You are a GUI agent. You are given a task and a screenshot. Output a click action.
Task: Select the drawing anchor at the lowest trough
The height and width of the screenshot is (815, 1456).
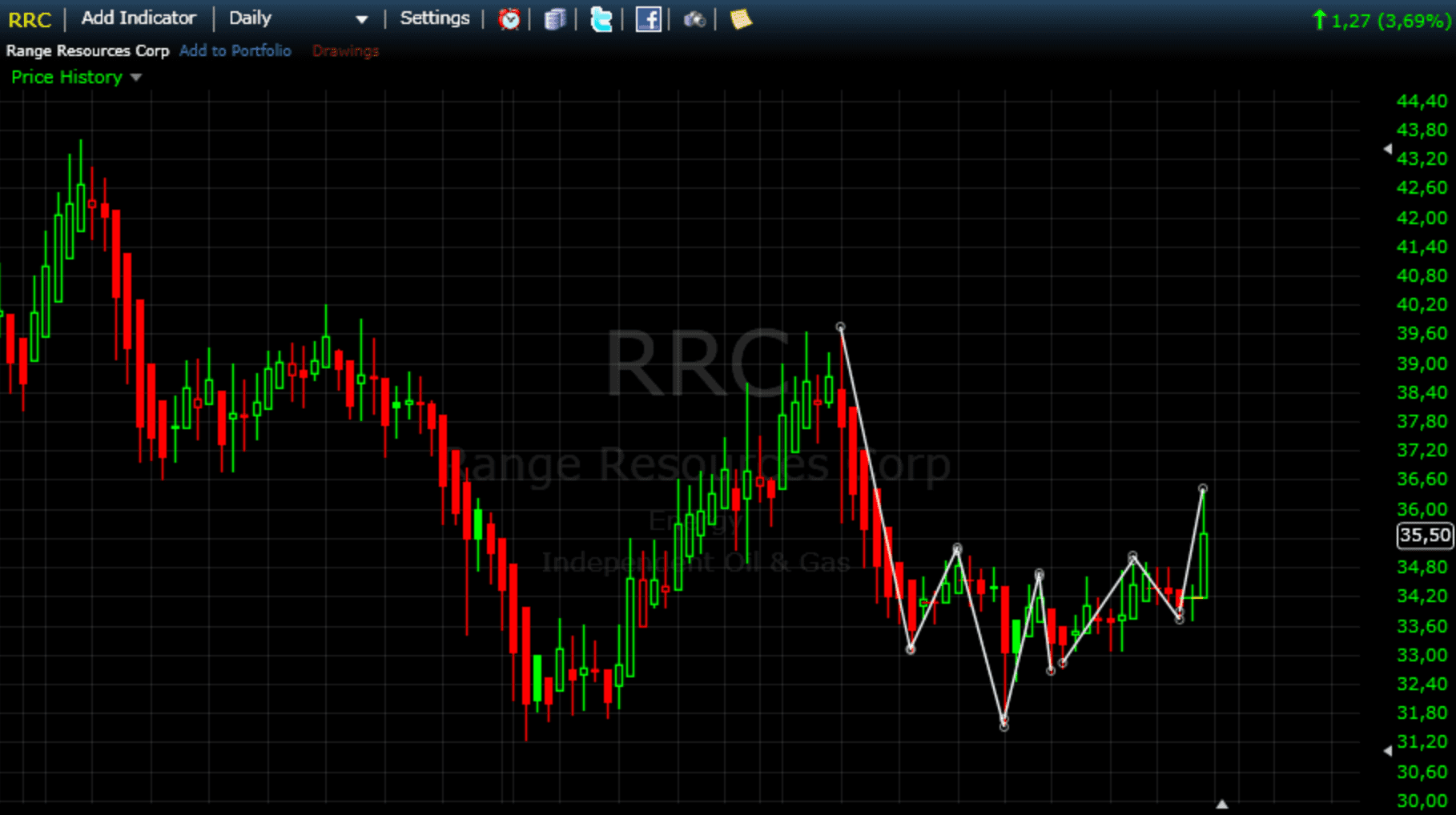pyautogui.click(x=1004, y=725)
